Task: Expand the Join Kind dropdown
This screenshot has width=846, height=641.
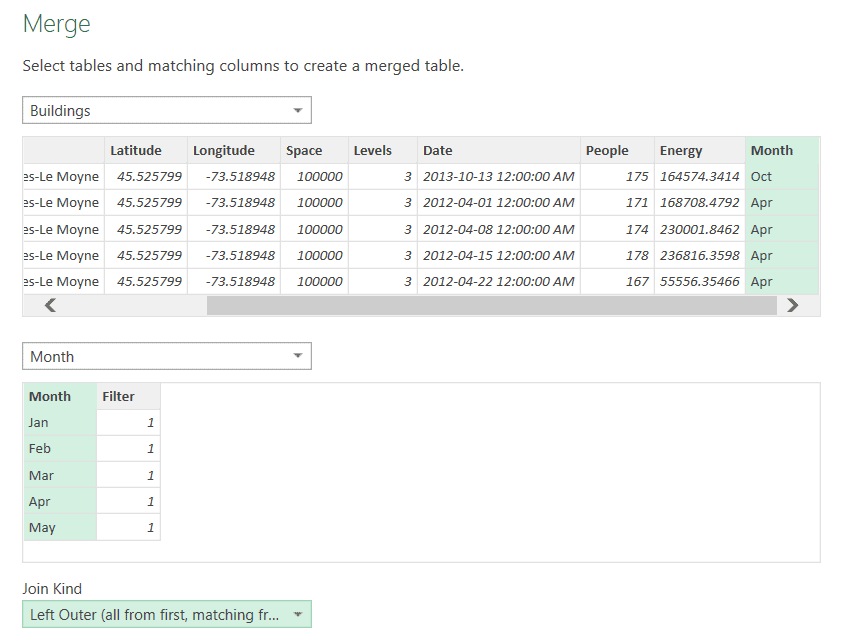Action: click(167, 614)
